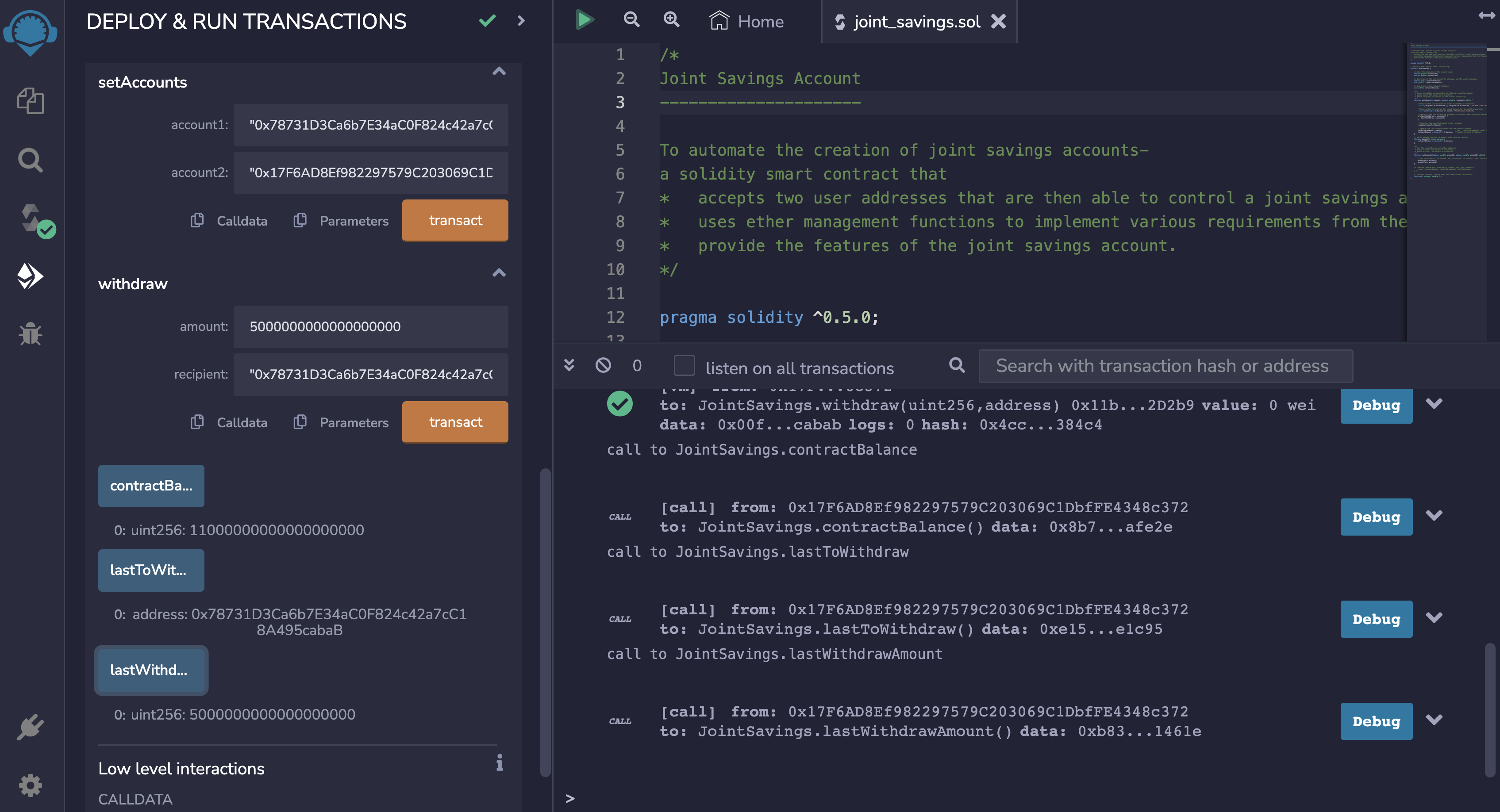Open the Settings gear icon
Screen dimensions: 1500x812
pyautogui.click(x=30, y=785)
